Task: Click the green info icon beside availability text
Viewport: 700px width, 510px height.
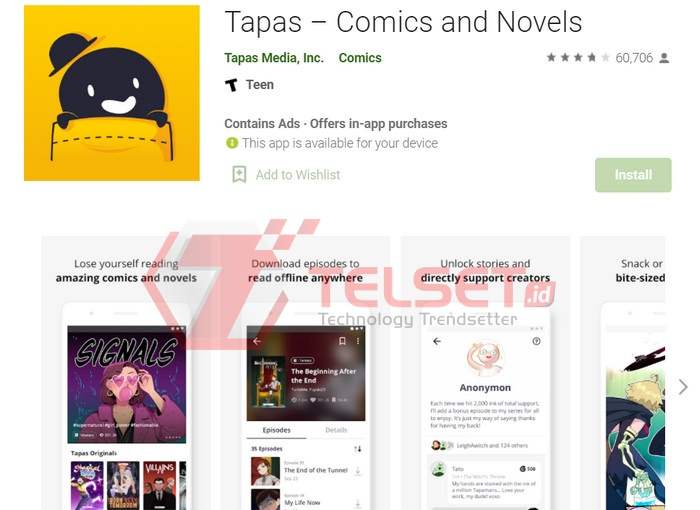Action: coord(232,143)
